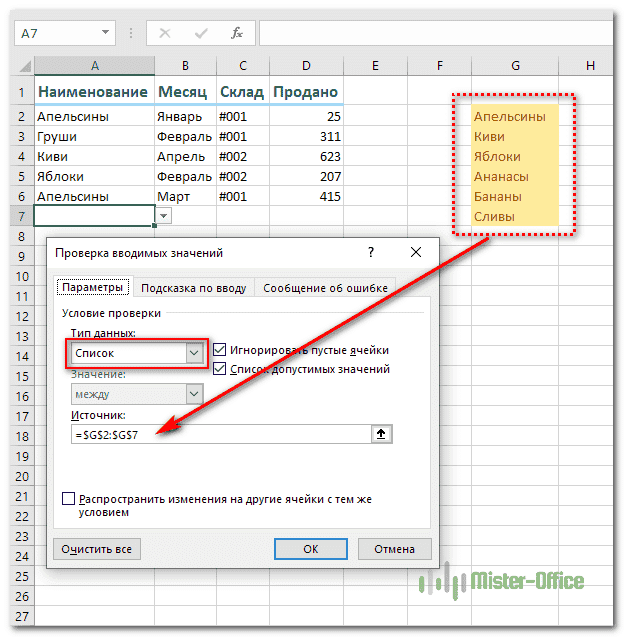
Task: Click the Insert Function fx icon
Action: pyautogui.click(x=237, y=32)
